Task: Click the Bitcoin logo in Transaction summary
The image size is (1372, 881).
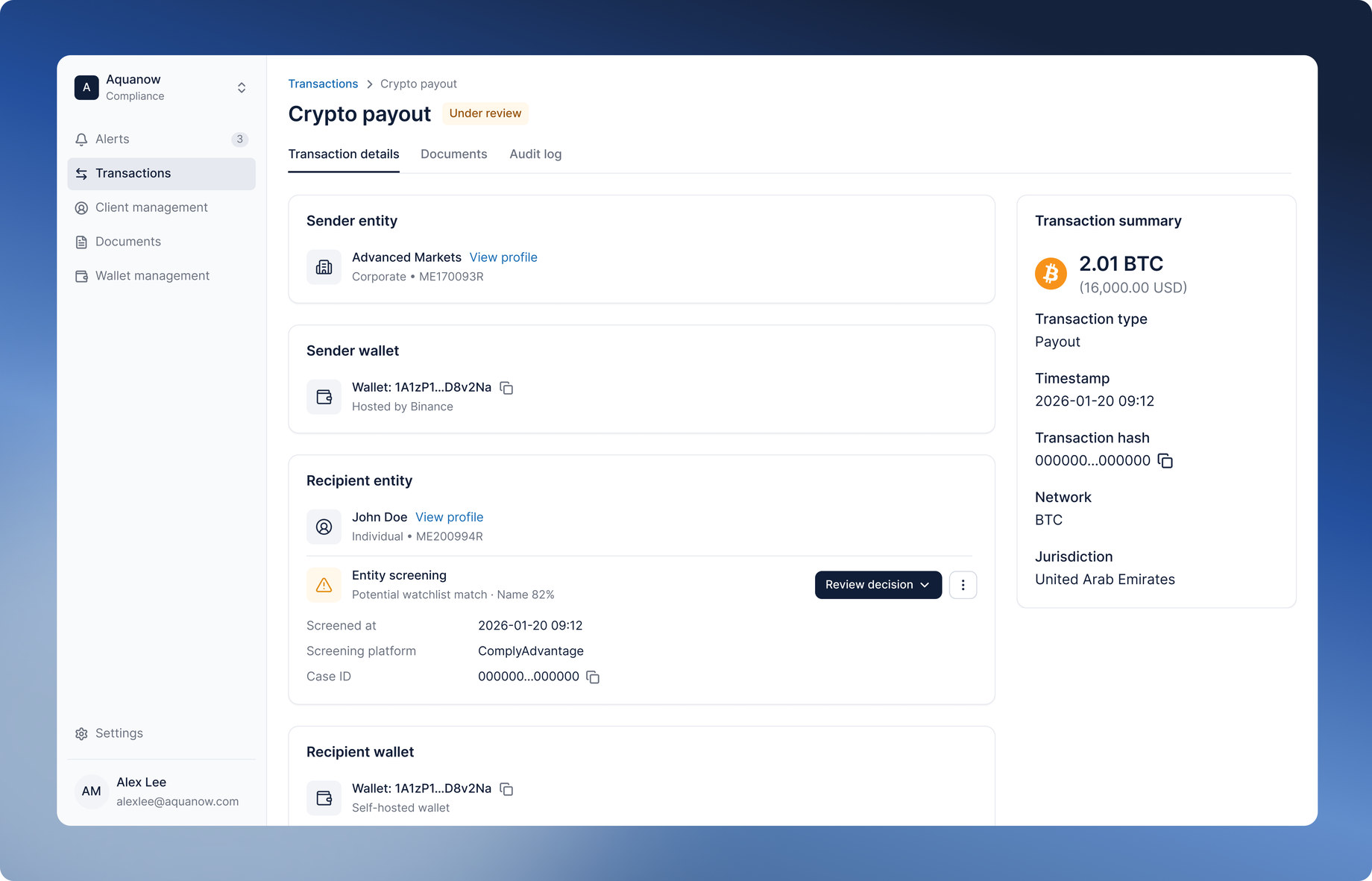Action: click(1051, 274)
